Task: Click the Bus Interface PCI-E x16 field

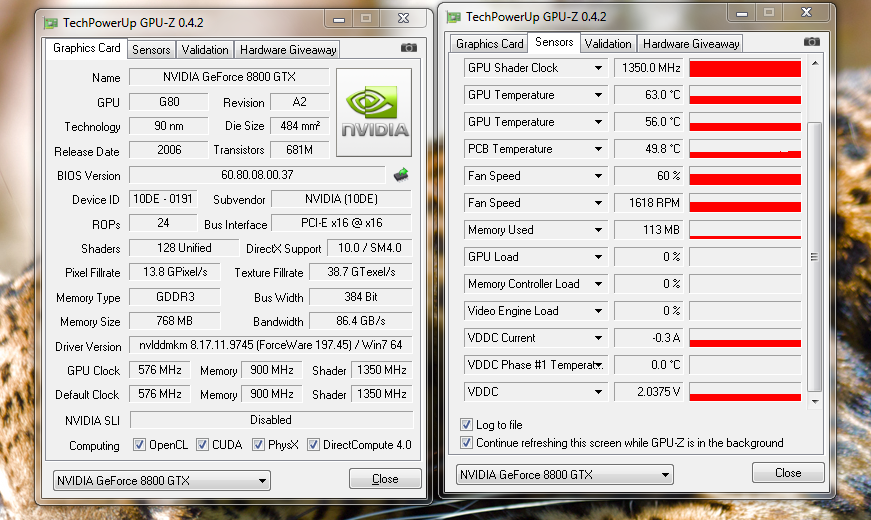Action: click(x=342, y=223)
